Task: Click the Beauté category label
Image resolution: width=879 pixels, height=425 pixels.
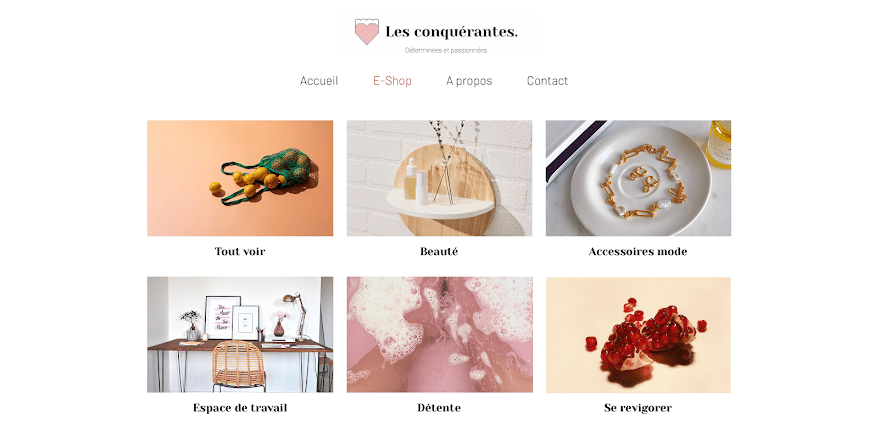Action: (x=439, y=252)
